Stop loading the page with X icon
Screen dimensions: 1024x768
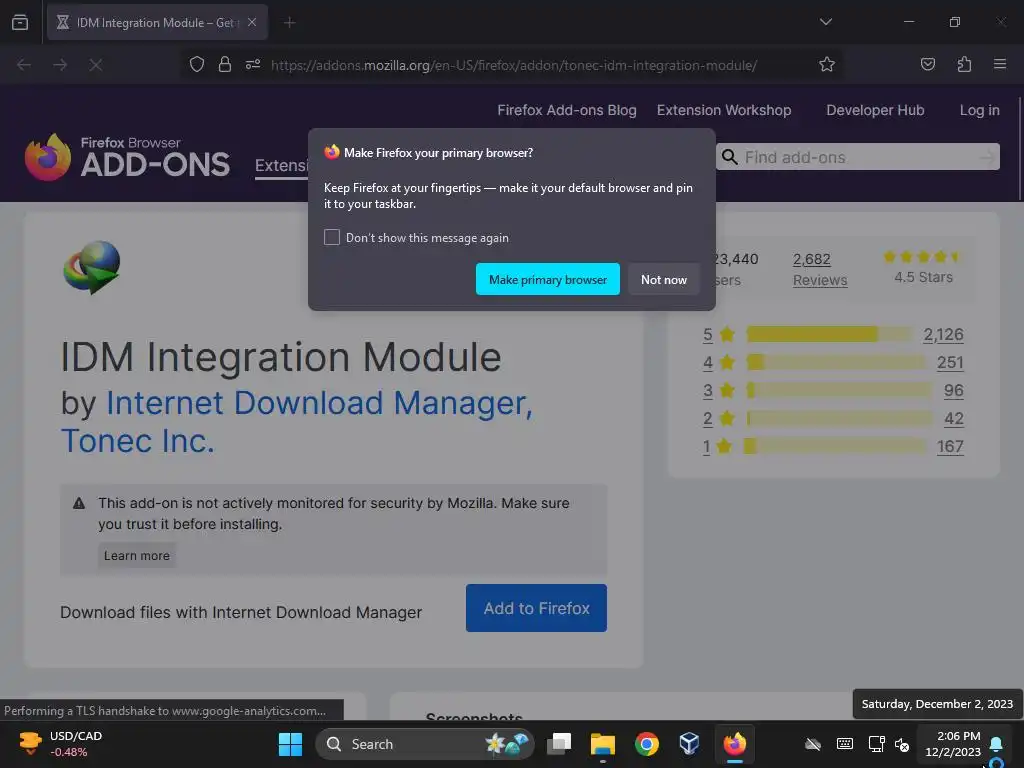95,65
